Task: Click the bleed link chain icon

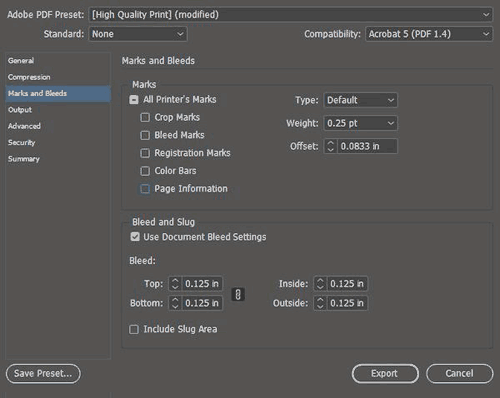Action: 238,294
